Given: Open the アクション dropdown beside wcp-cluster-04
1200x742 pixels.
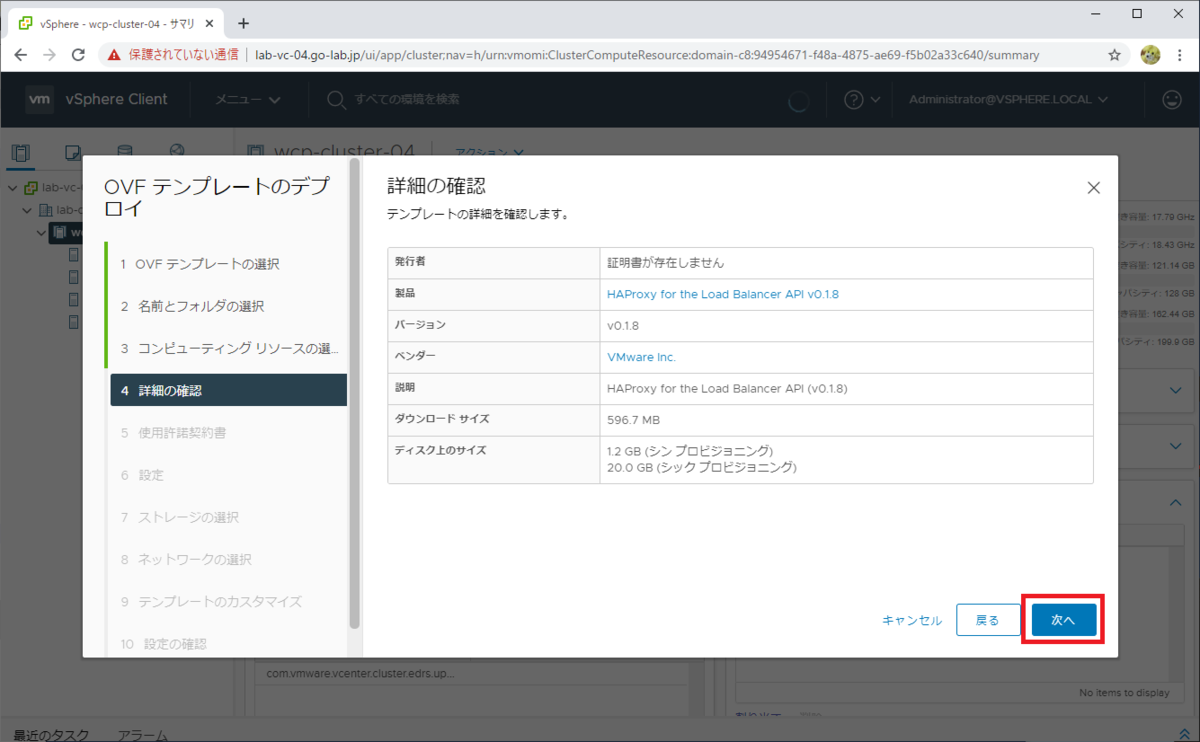Looking at the screenshot, I should point(490,152).
